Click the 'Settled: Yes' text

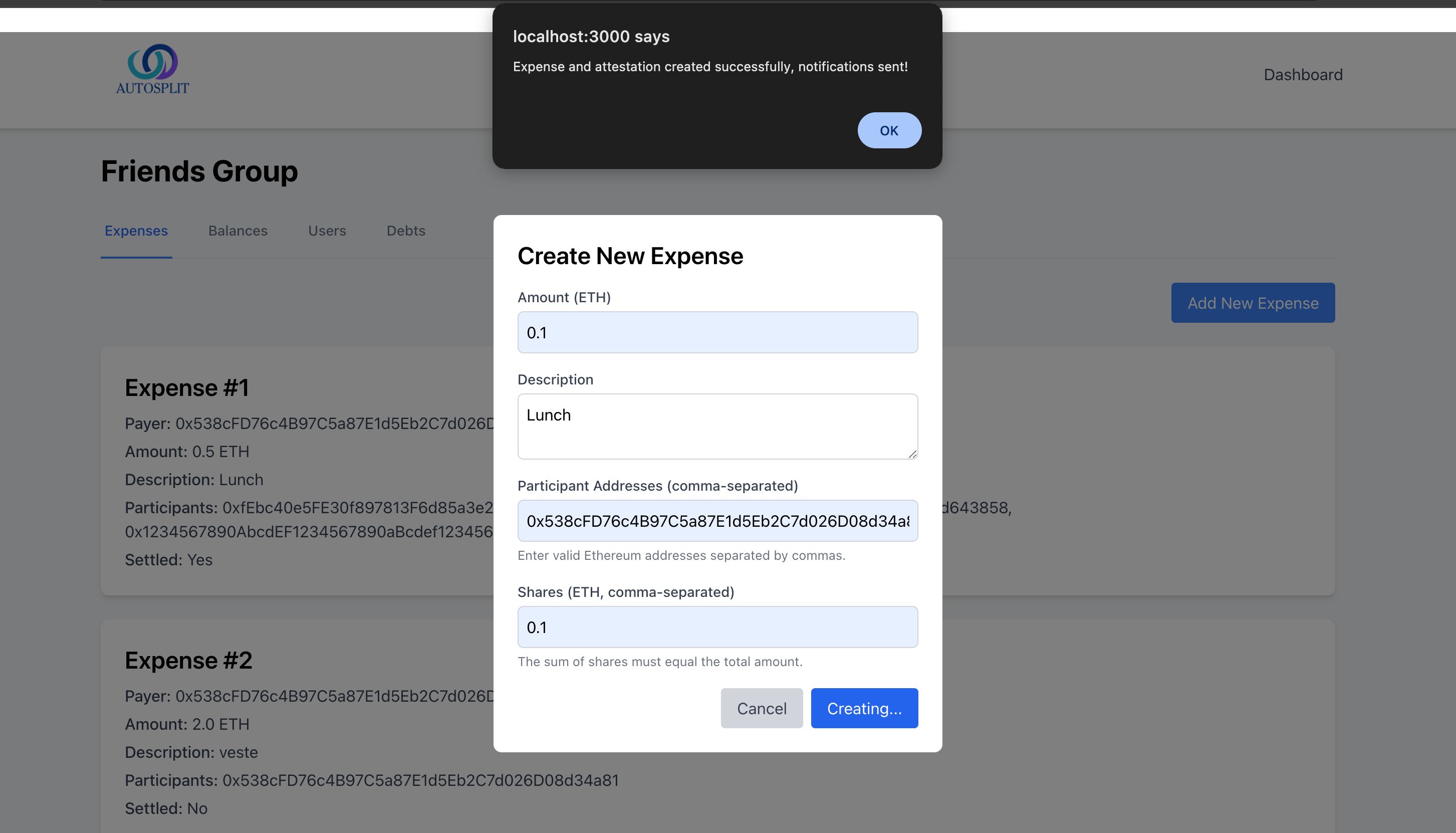tap(169, 559)
